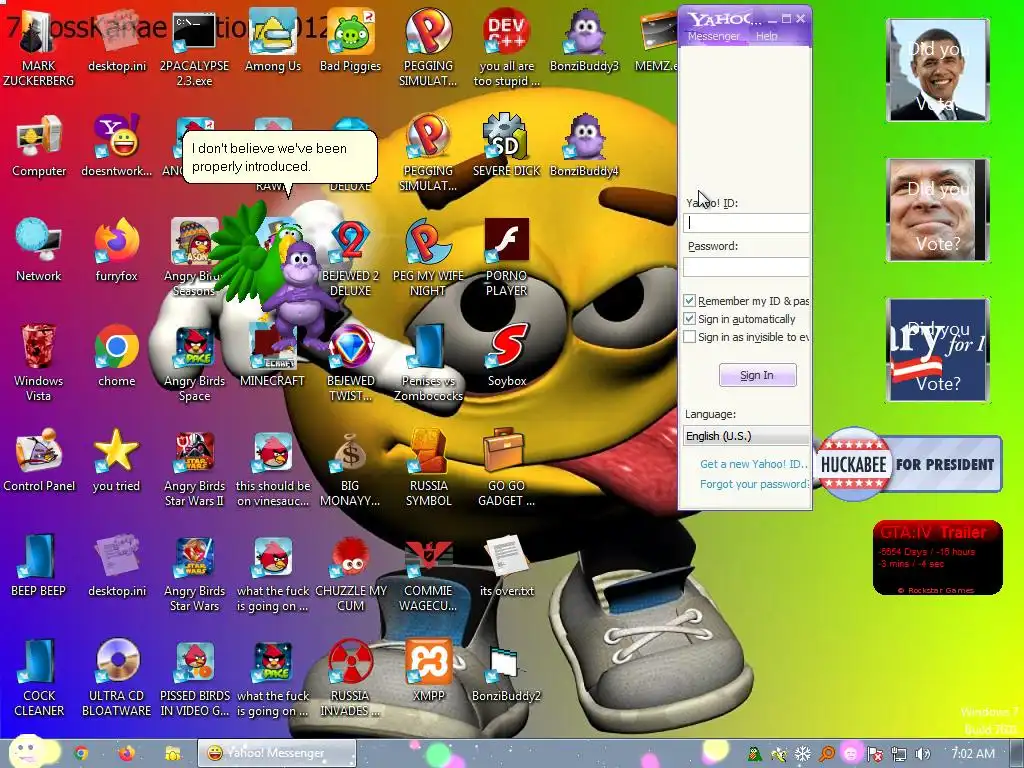
Task: Select the BonziBuddy4 desktop icon
Action: point(584,146)
